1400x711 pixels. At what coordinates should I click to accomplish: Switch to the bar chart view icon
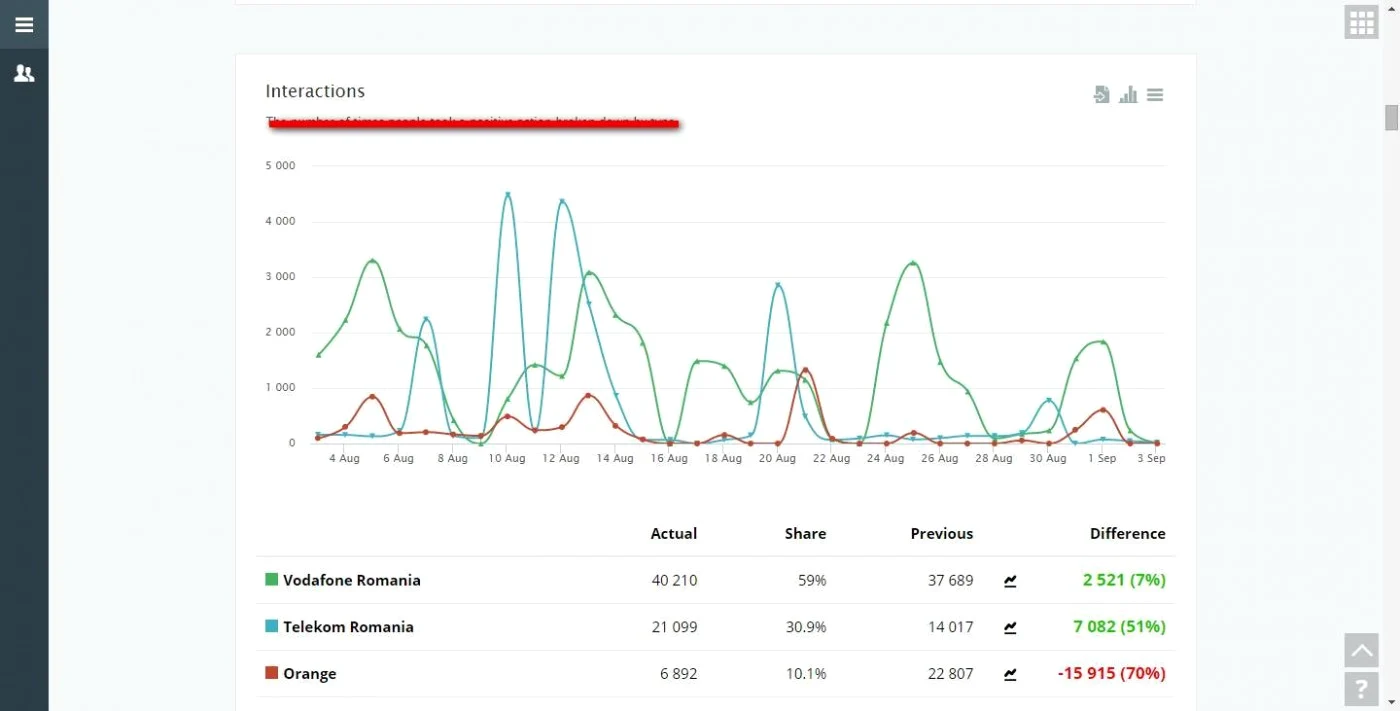click(1128, 94)
